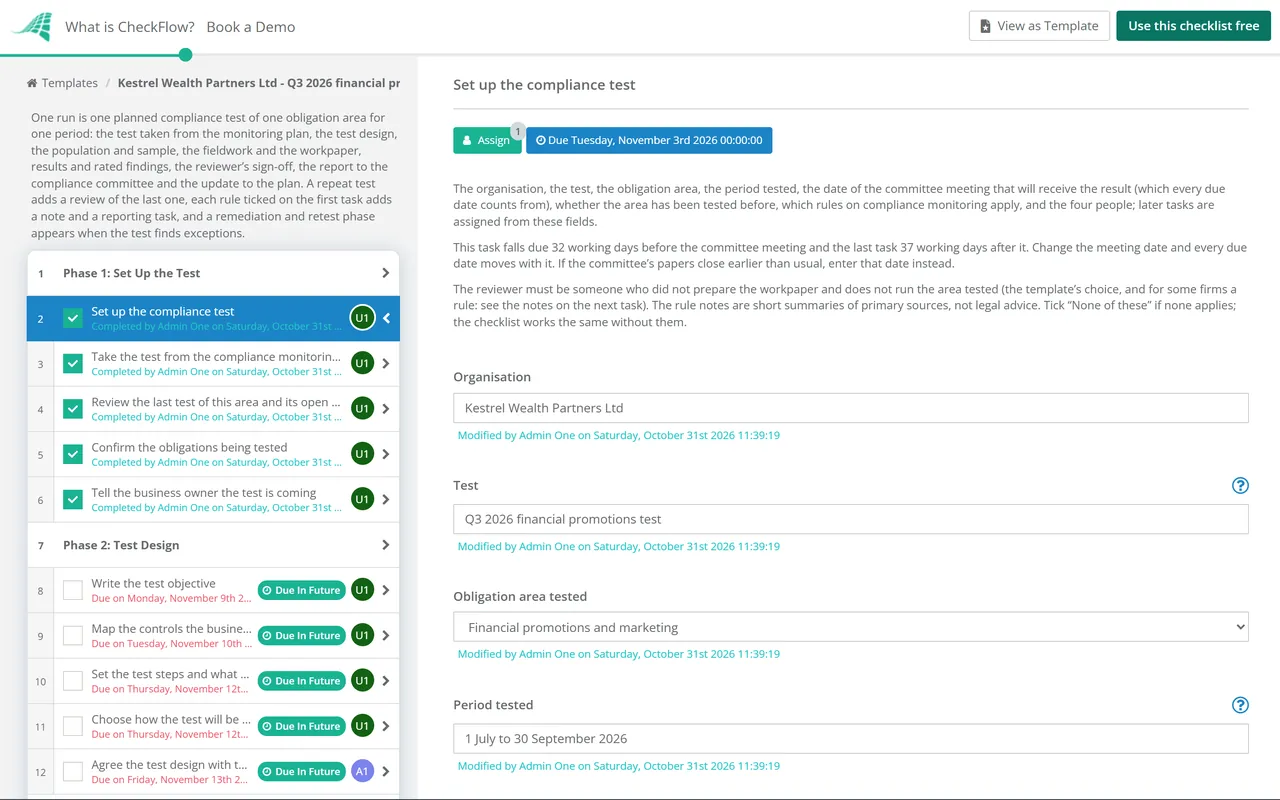Click into the Test input field
The image size is (1280, 800).
tap(851, 519)
